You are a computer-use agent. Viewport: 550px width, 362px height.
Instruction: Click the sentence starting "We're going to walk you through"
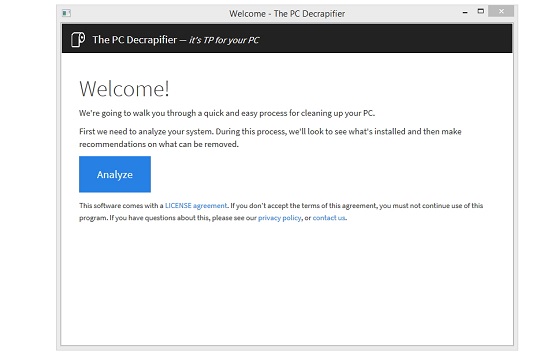tap(227, 113)
